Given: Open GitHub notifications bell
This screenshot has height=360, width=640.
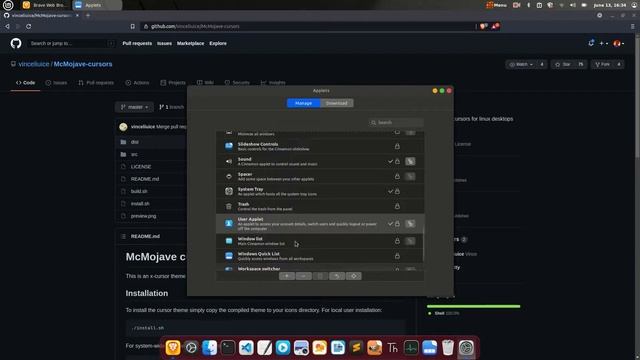Looking at the screenshot, I should [x=591, y=43].
